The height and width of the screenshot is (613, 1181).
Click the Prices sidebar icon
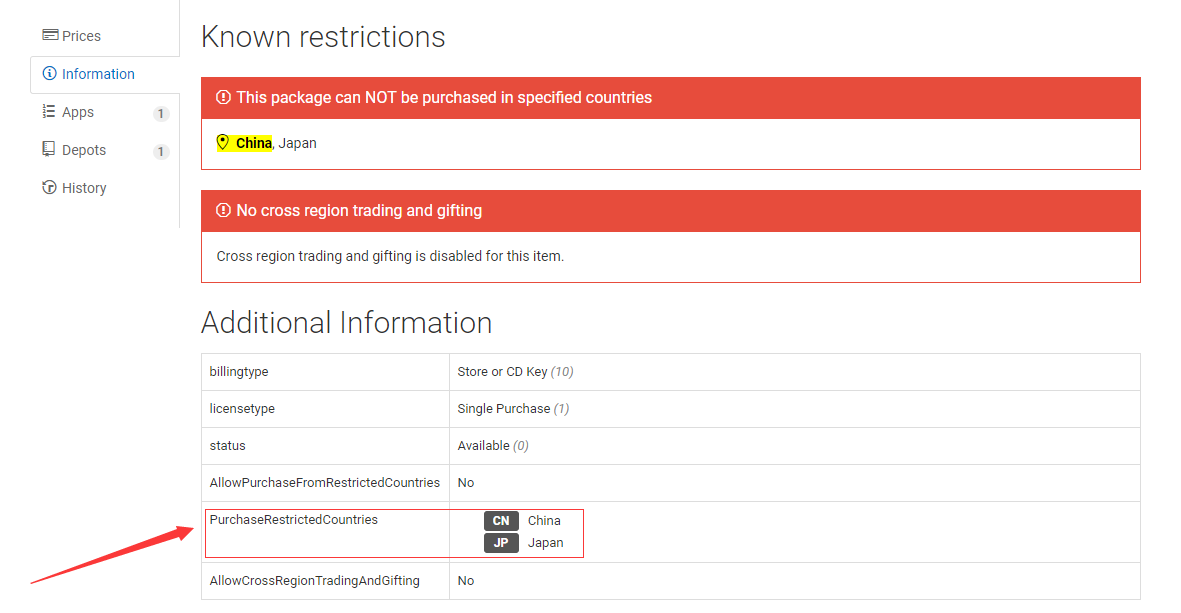[49, 36]
